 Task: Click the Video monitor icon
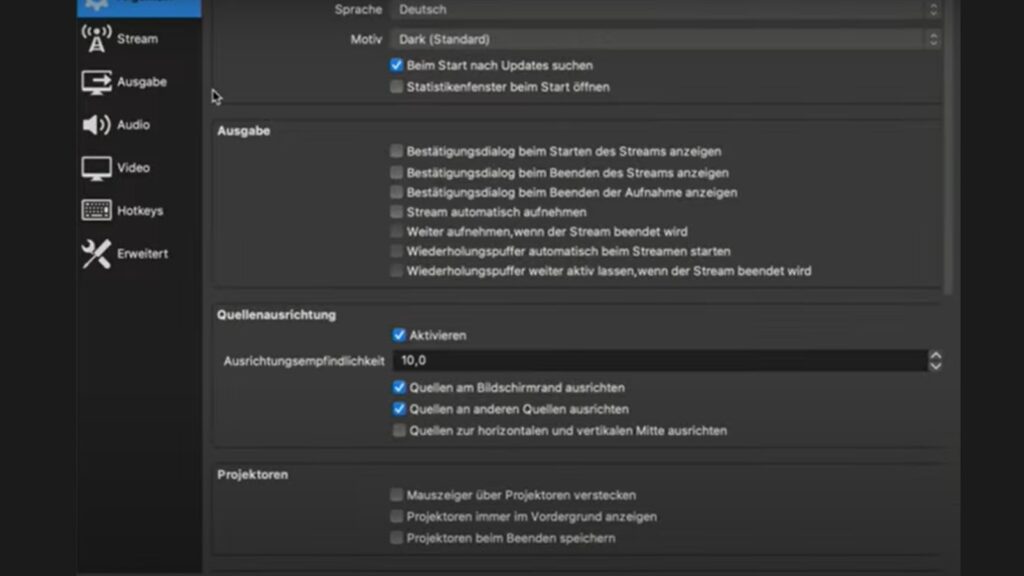point(96,168)
